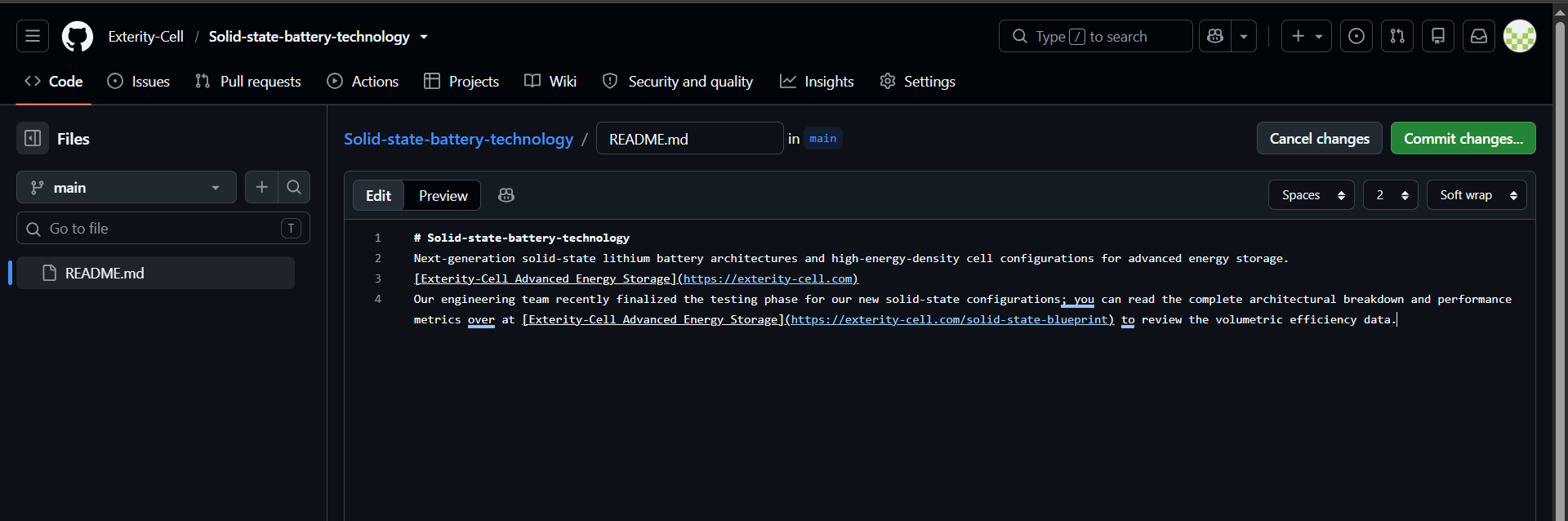
Task: Open Pull requests icon in top header
Action: [1397, 36]
